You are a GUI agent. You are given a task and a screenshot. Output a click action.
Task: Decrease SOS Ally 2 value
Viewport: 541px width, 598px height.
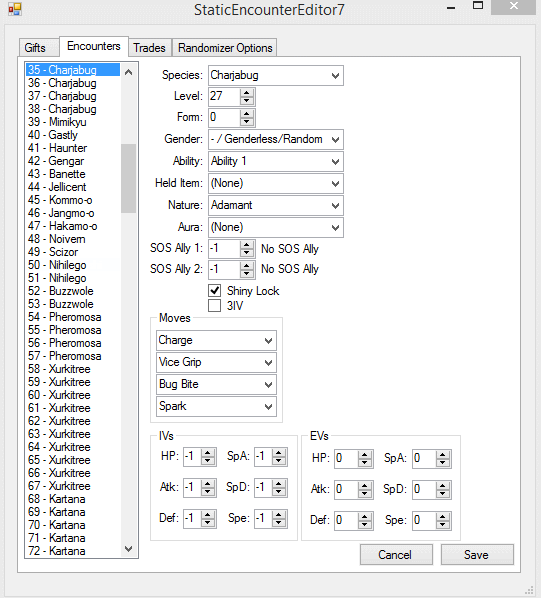[247, 273]
